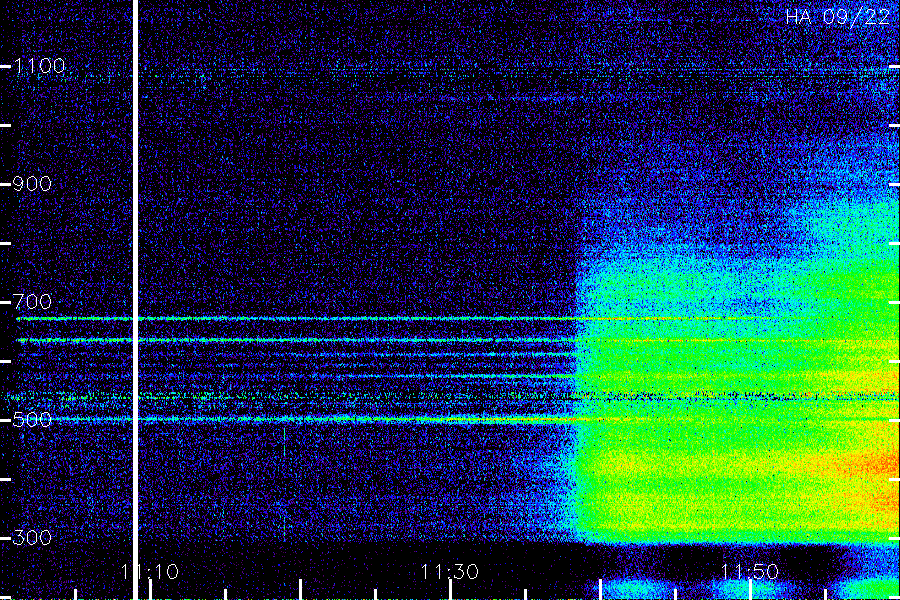Click the 700 frequency axis label
Viewport: 900px width, 600px height.
pyautogui.click(x=33, y=301)
